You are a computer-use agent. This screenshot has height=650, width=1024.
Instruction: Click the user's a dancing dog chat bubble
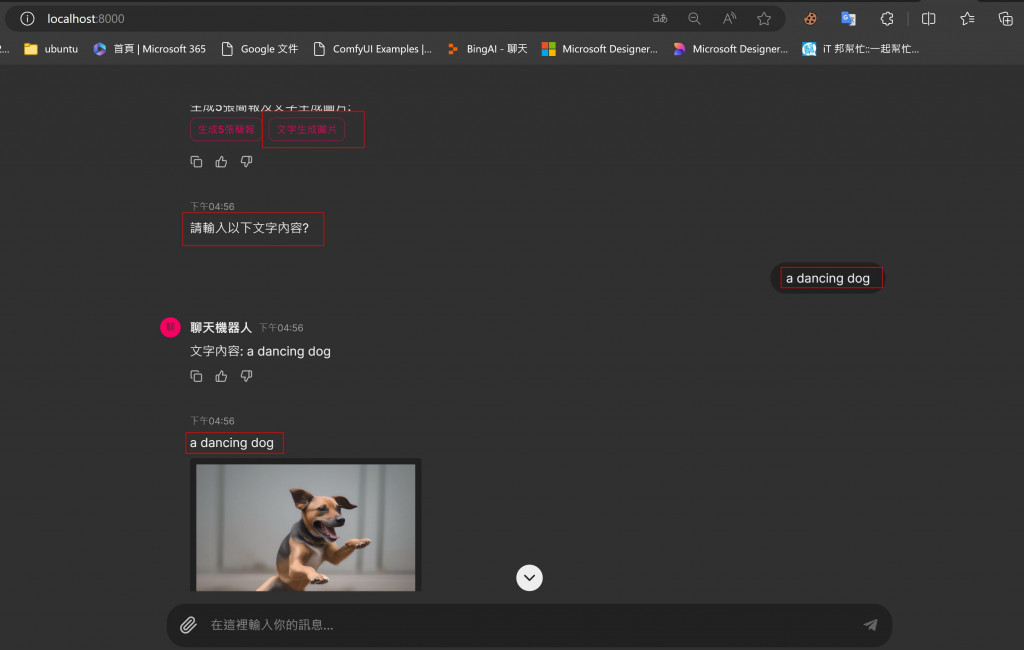pyautogui.click(x=827, y=278)
